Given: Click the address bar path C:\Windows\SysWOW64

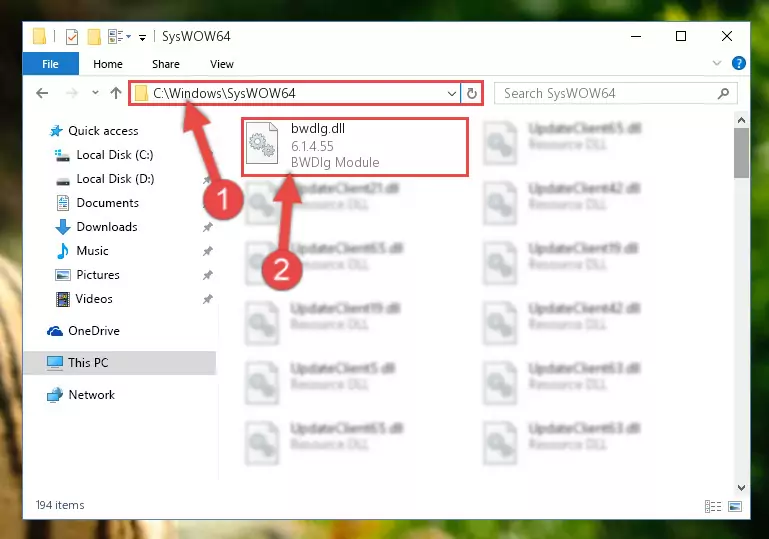Looking at the screenshot, I should pyautogui.click(x=224, y=93).
